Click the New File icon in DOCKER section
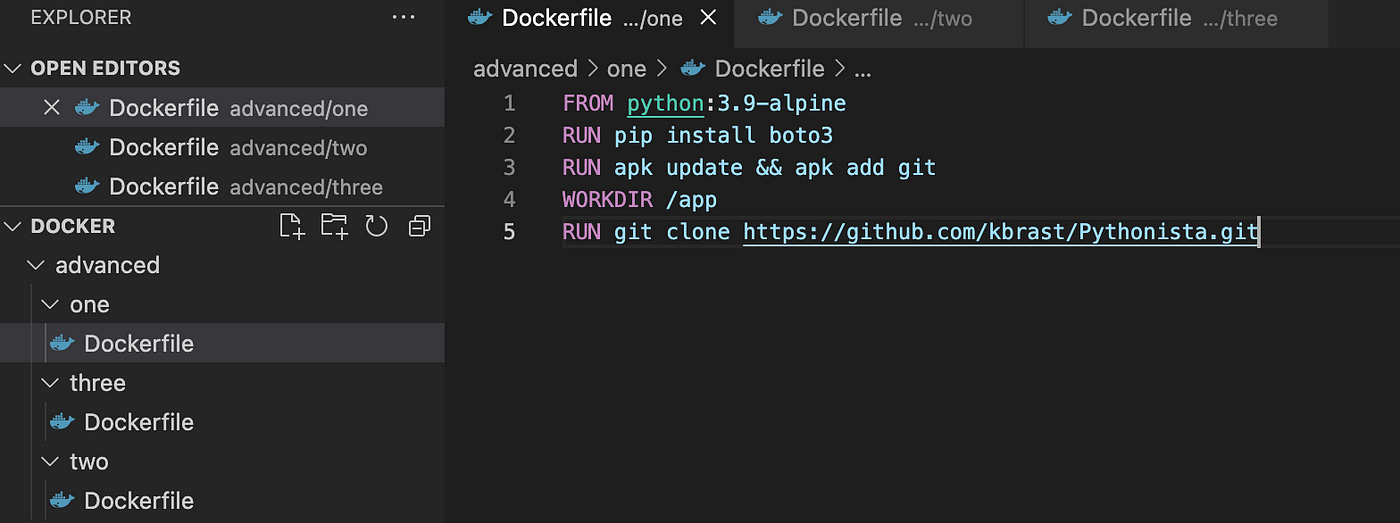Image resolution: width=1400 pixels, height=523 pixels. [292, 226]
